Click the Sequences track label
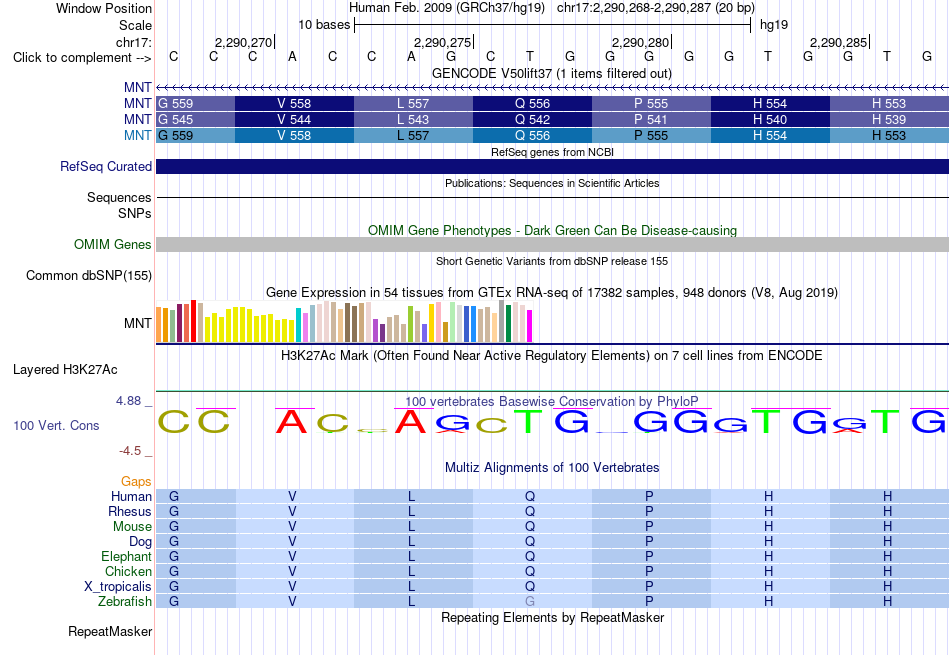The height and width of the screenshot is (655, 950). click(119, 198)
